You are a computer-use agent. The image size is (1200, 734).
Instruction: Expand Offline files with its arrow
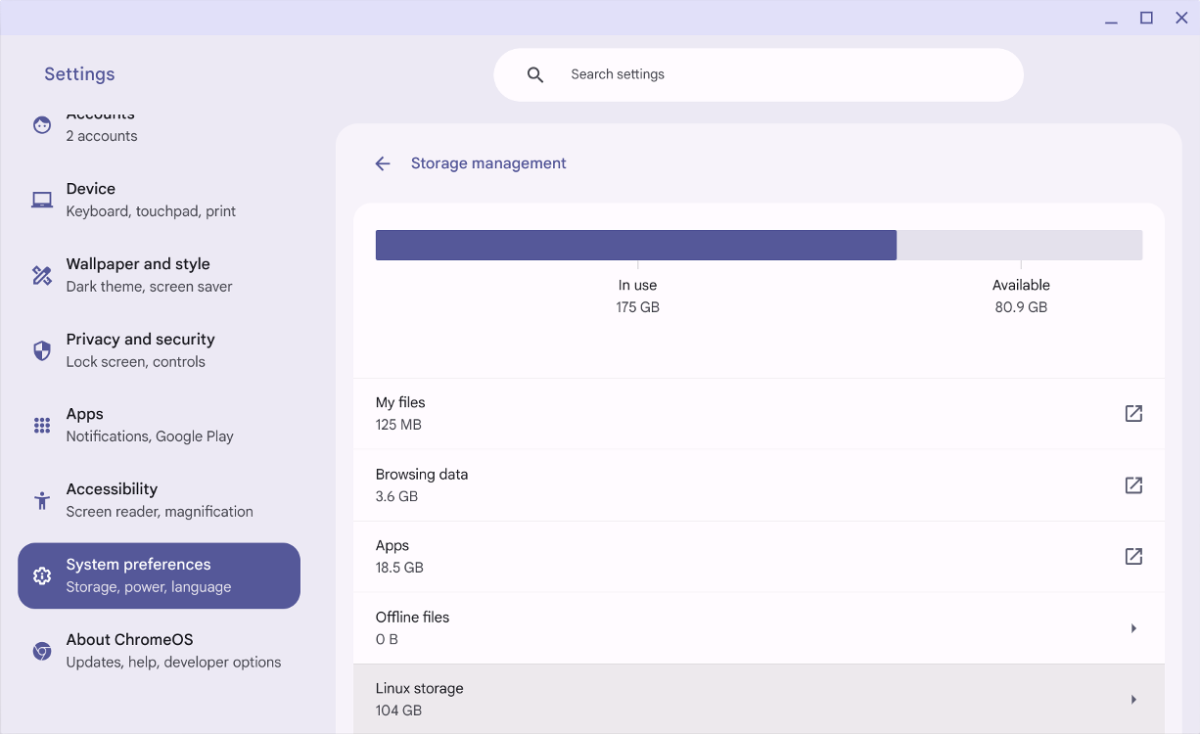(x=1133, y=628)
